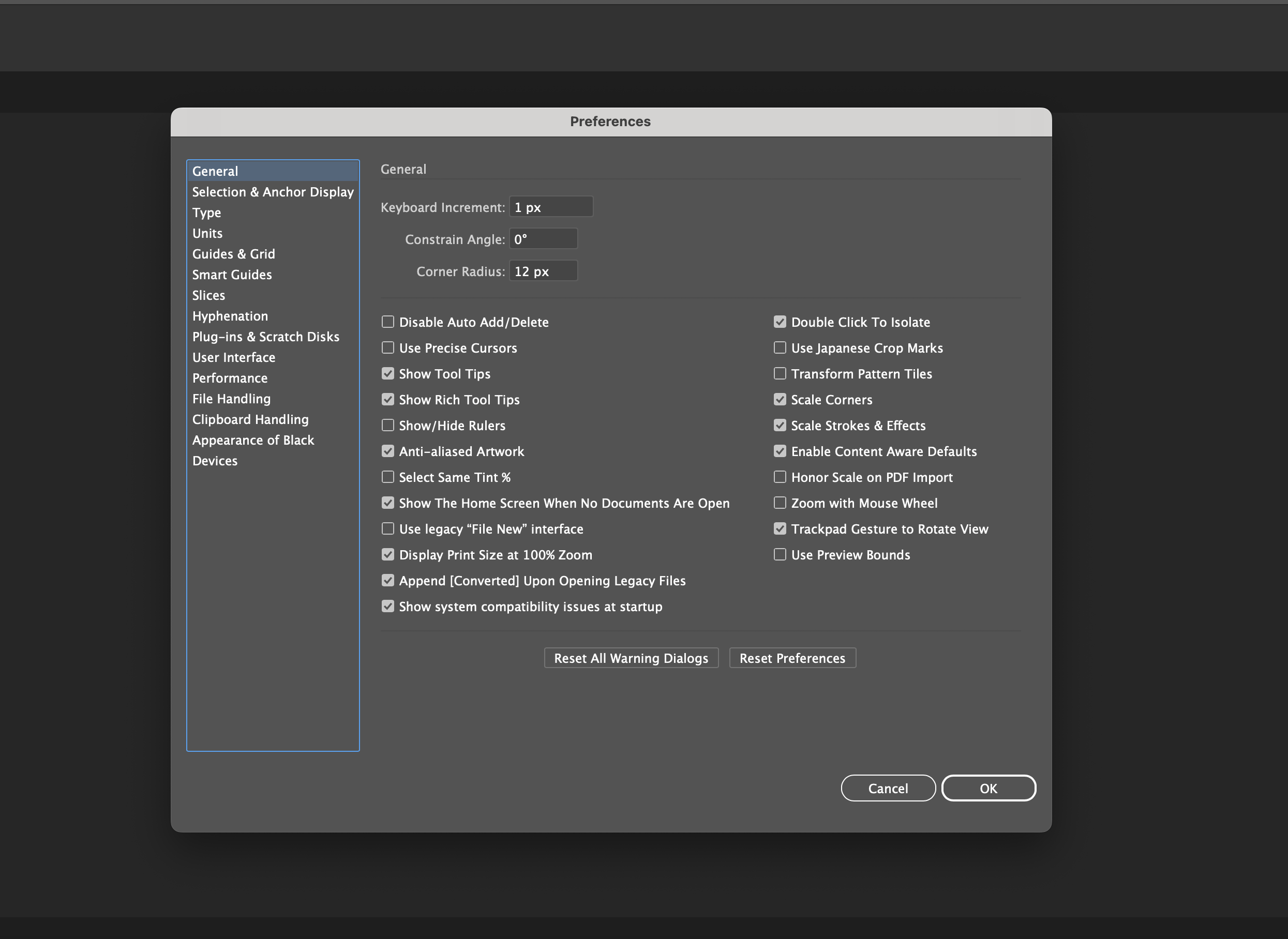
Task: Select the User Interface preferences section
Action: coord(234,357)
